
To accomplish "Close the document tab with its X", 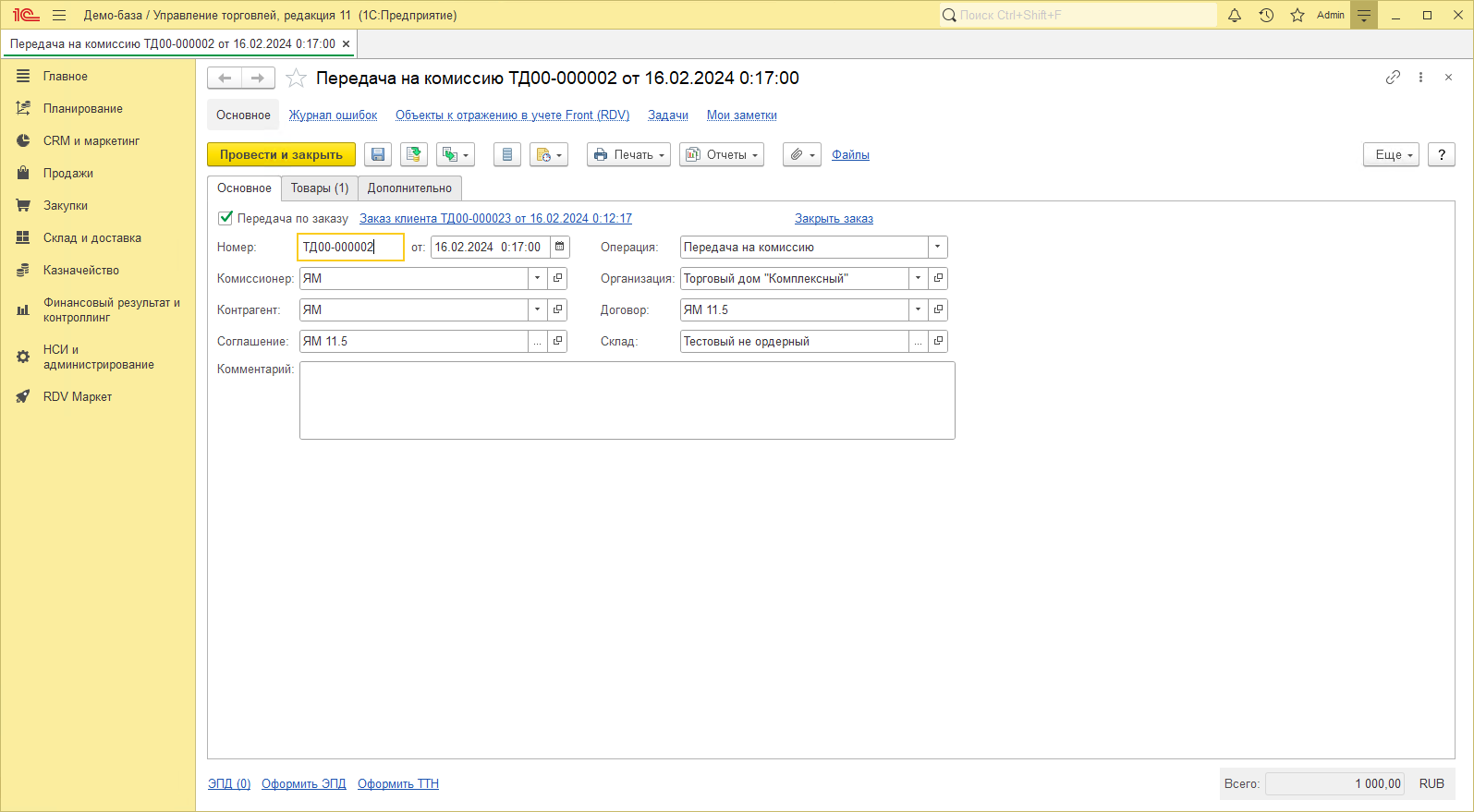I will click(x=347, y=44).
